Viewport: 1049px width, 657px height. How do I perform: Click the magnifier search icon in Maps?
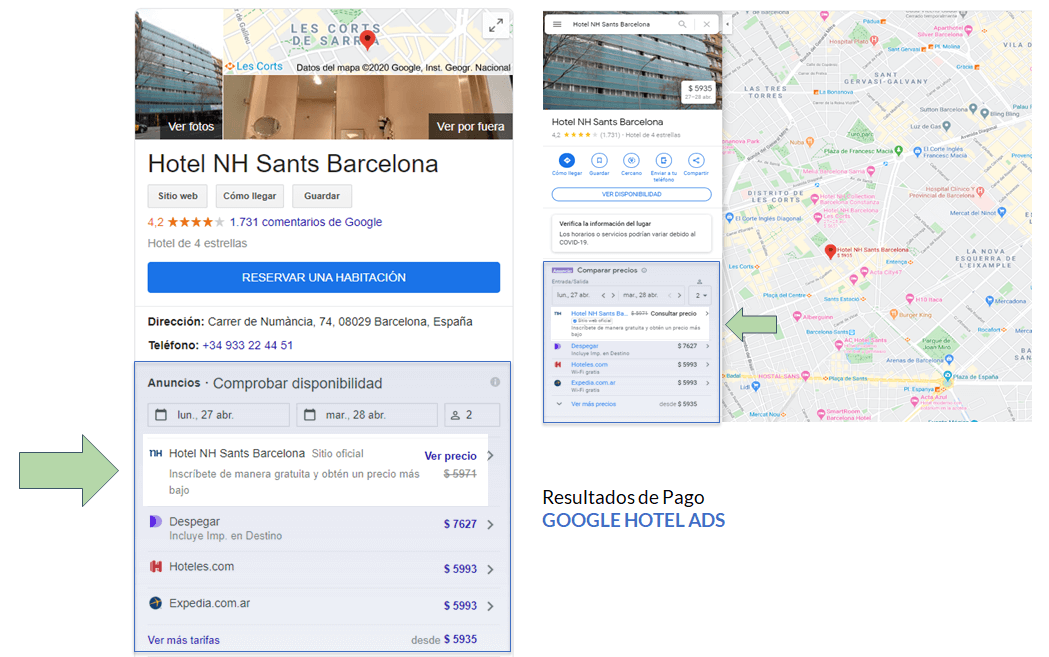[x=682, y=24]
